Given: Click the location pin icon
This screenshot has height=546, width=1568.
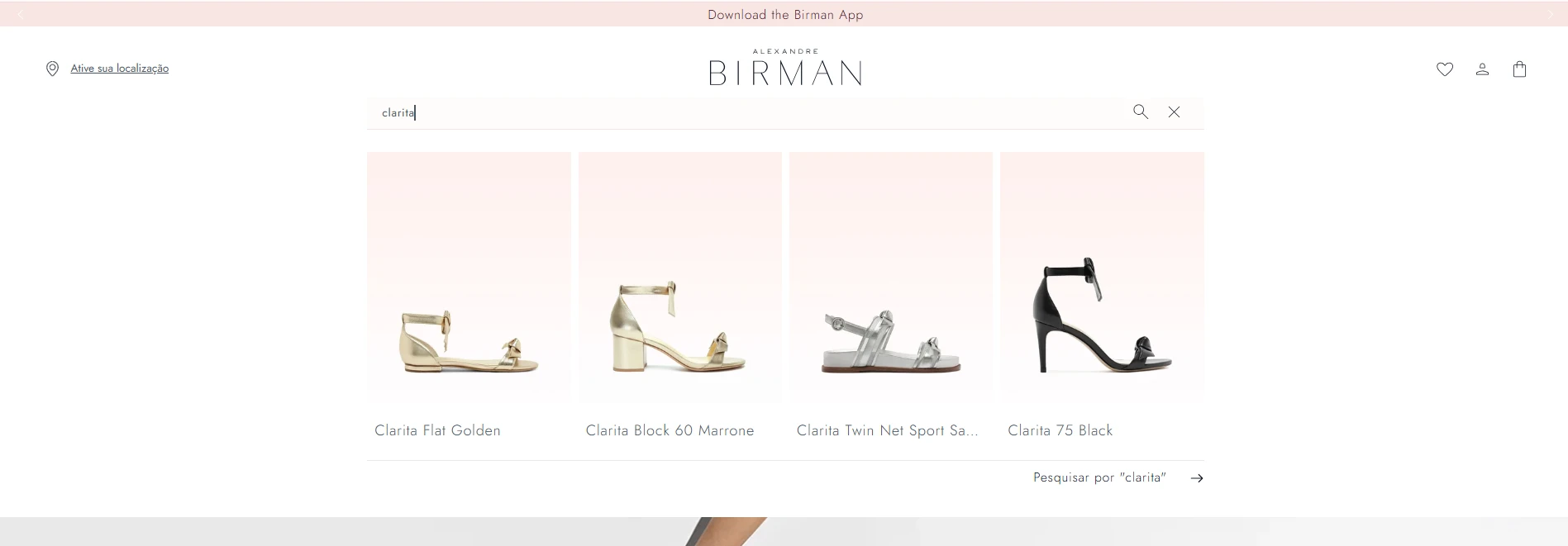Looking at the screenshot, I should point(52,69).
